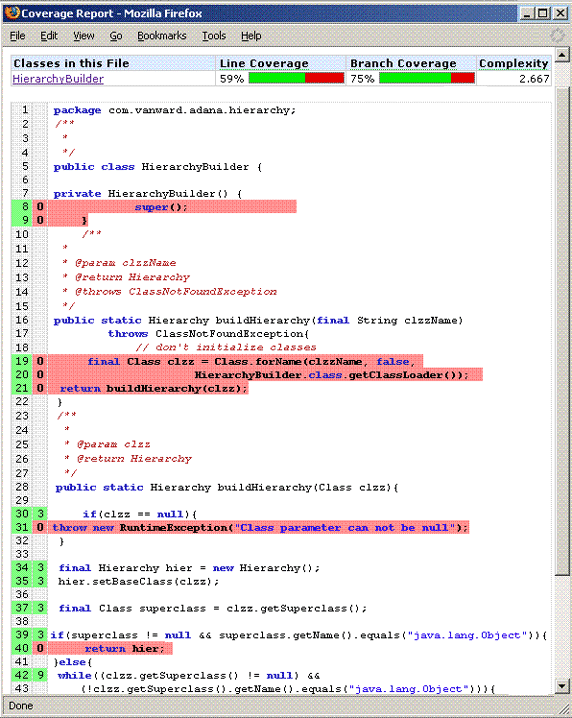Click the scrollbar up arrow

562,55
